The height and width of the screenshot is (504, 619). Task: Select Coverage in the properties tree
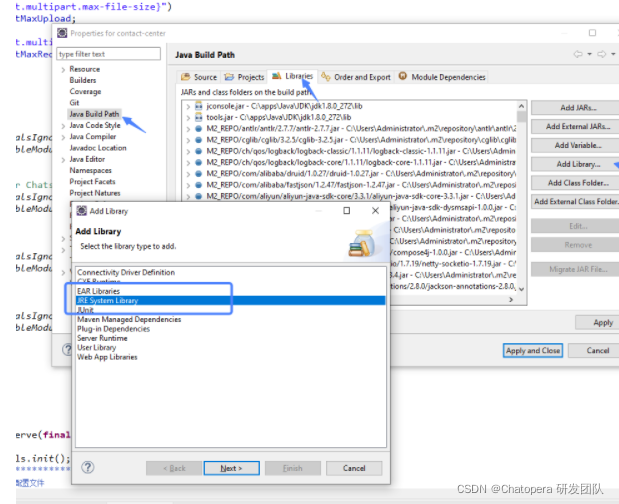(85, 92)
